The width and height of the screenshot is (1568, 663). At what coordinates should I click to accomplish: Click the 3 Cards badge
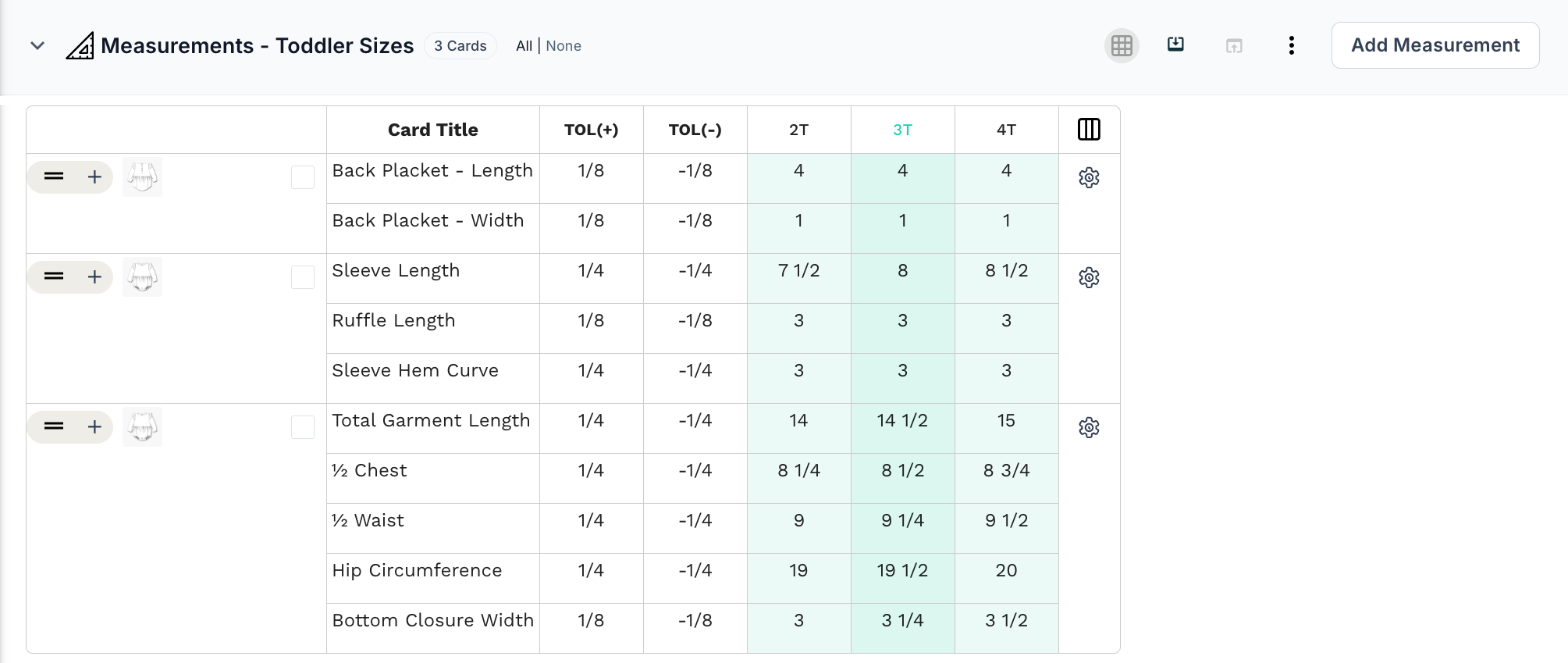[460, 46]
